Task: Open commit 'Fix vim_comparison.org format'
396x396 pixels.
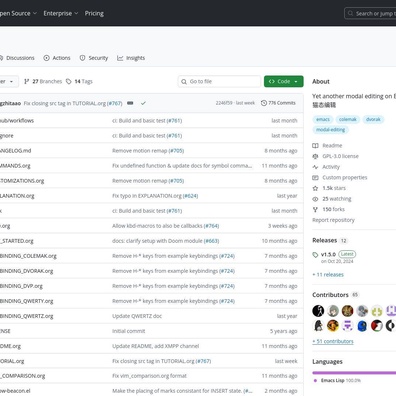Action: 149,376
